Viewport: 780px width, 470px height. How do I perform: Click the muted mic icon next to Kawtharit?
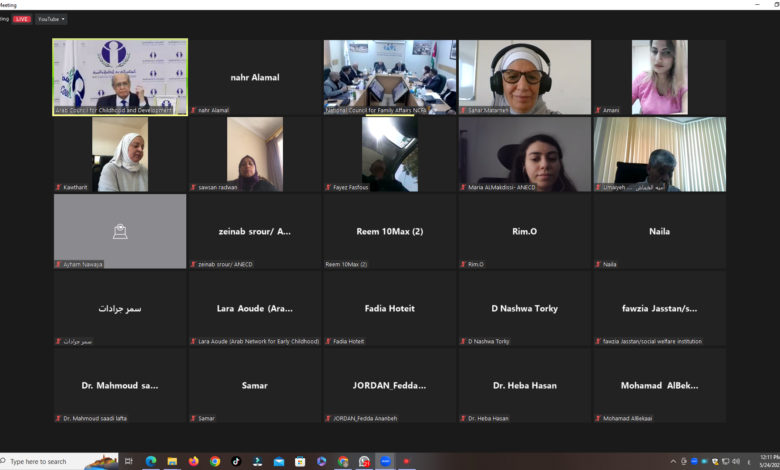pyautogui.click(x=59, y=187)
